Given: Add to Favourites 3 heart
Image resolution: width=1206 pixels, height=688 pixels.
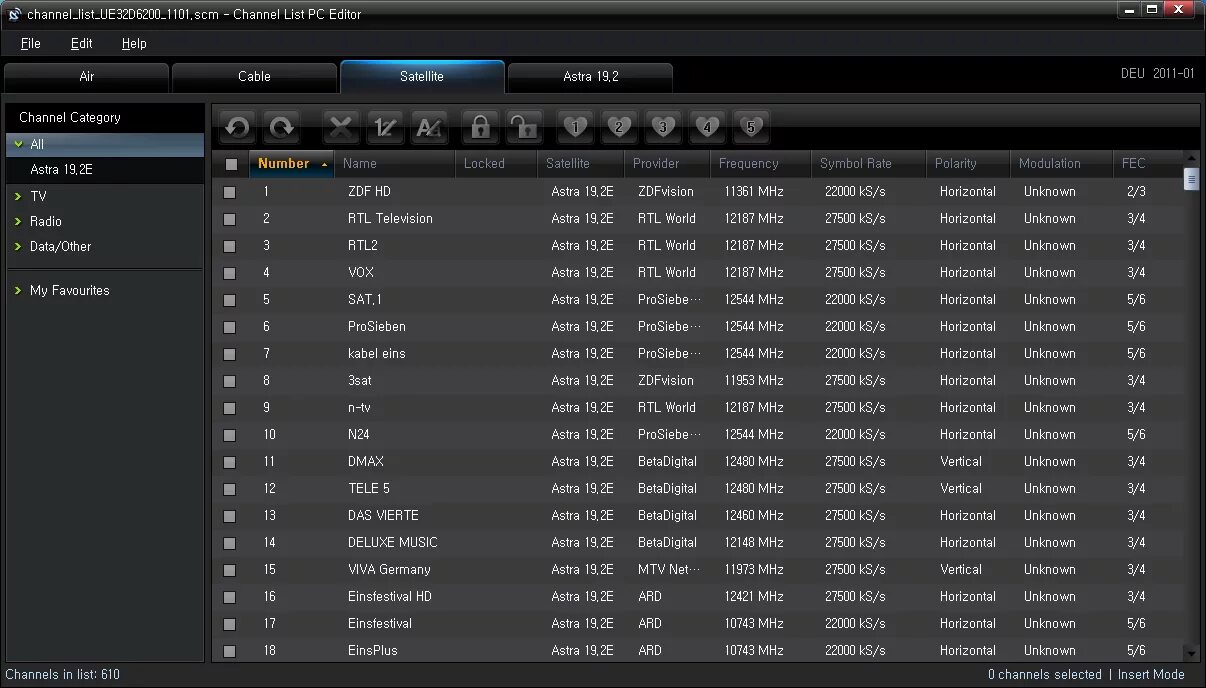Looking at the screenshot, I should click(x=663, y=127).
